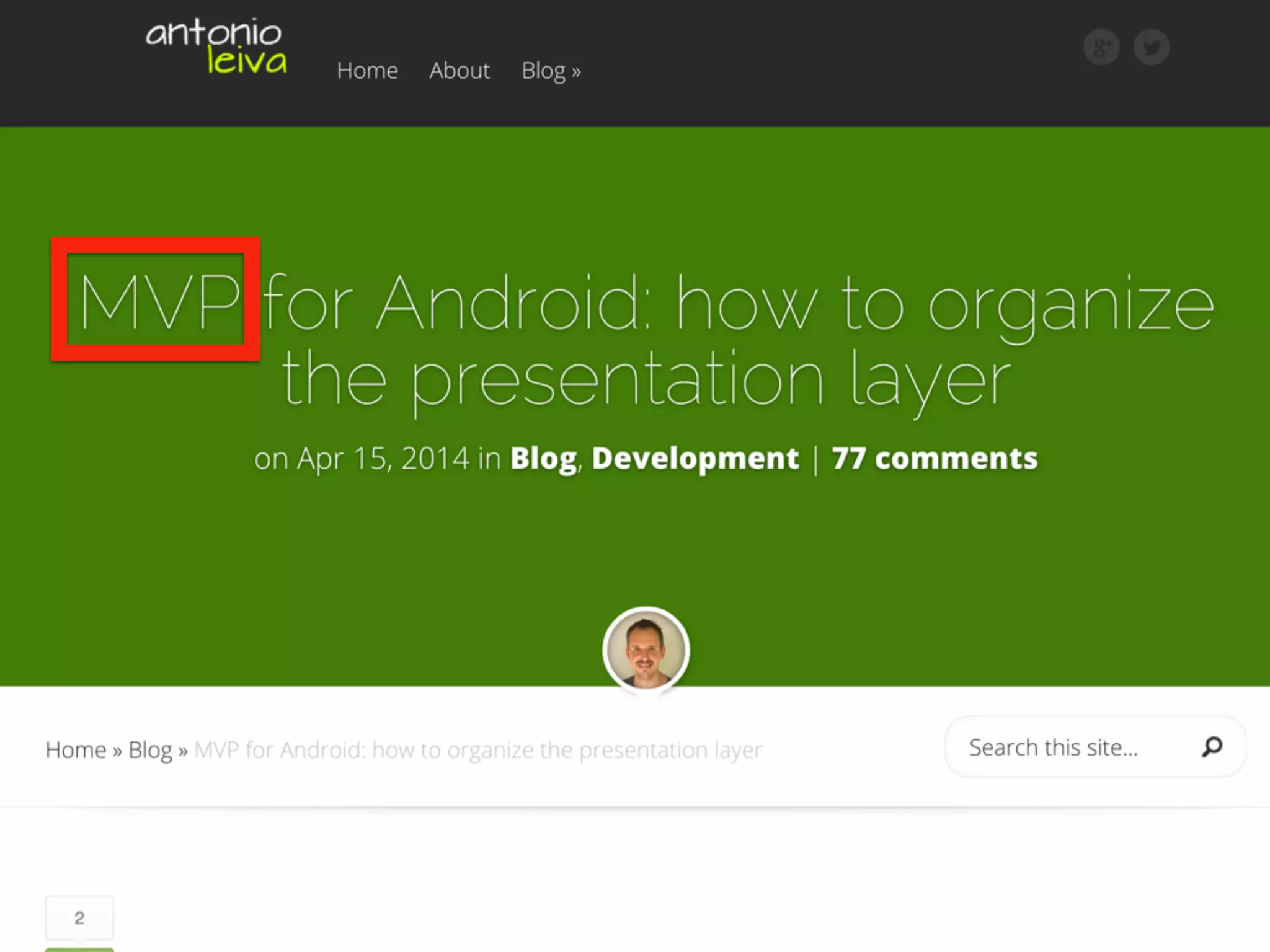This screenshot has width=1270, height=952.
Task: Open the Development category link
Action: click(x=695, y=459)
